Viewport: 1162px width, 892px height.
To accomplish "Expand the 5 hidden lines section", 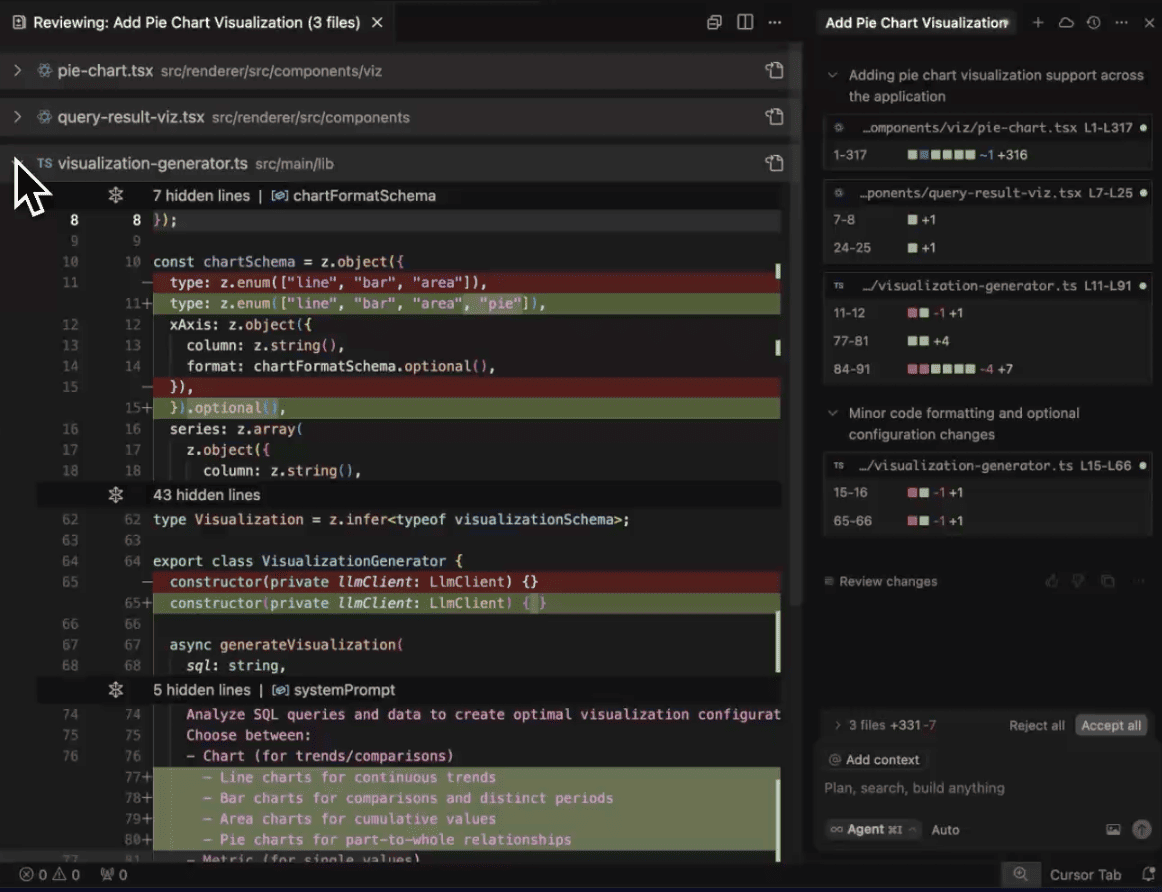I will tap(116, 690).
